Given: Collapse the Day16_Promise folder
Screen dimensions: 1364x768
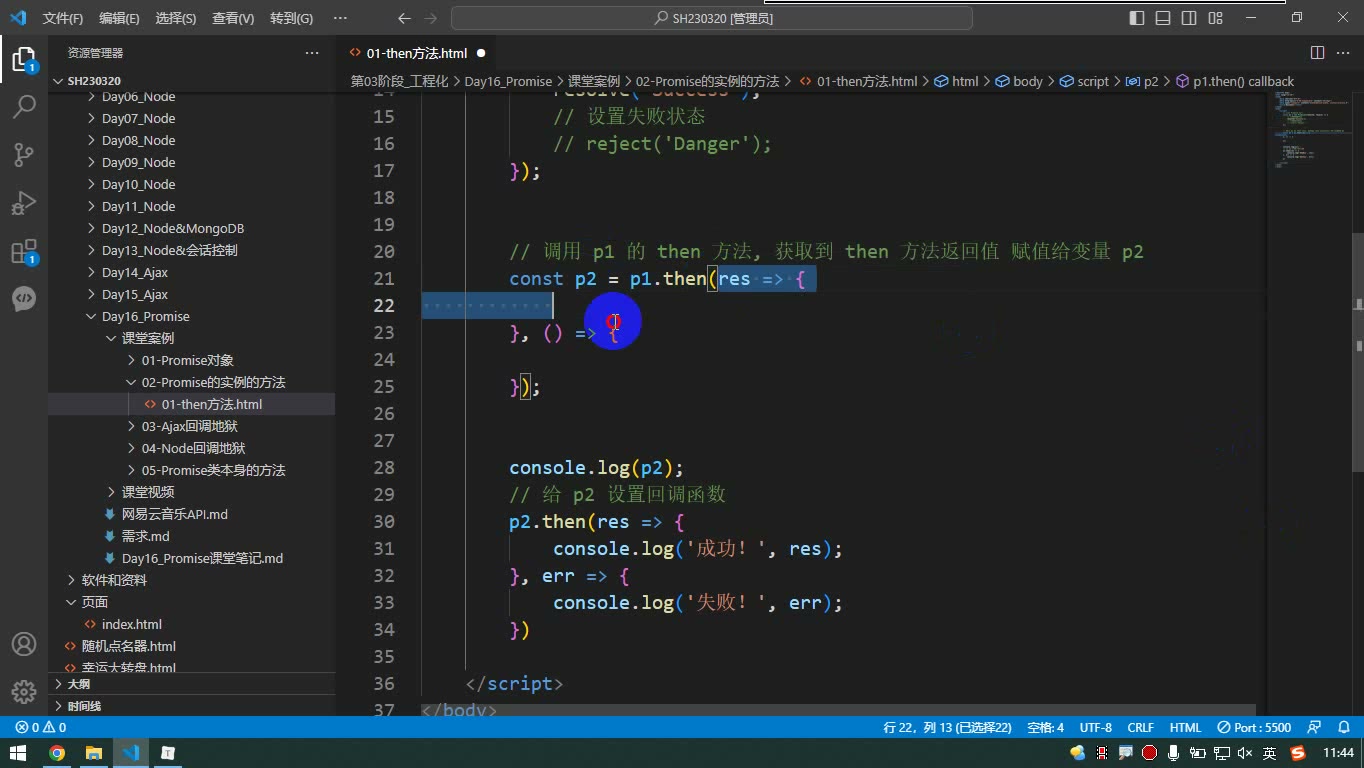Looking at the screenshot, I should 145,316.
